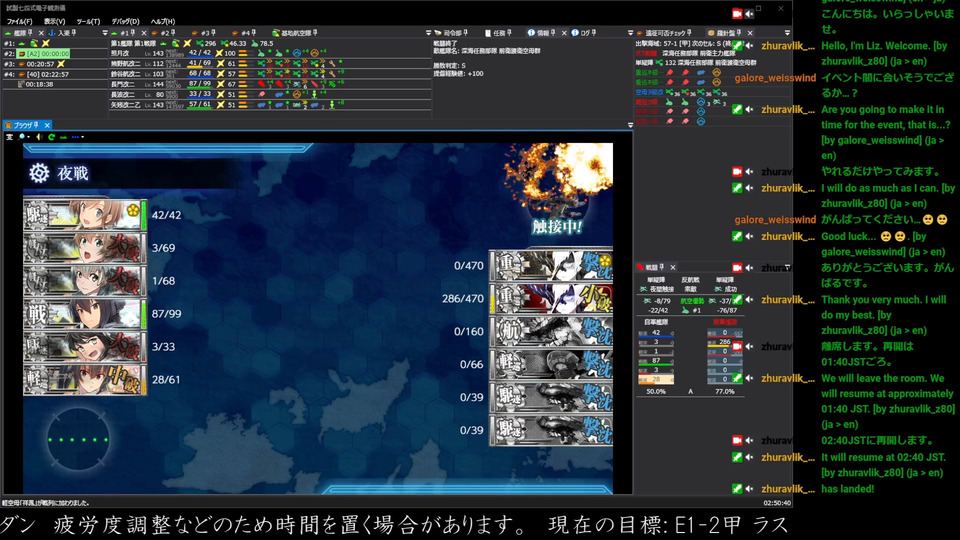Click the red camera icon beside やれるだけやってみます
Screen dimensions: 960x540
pyautogui.click(x=737, y=172)
